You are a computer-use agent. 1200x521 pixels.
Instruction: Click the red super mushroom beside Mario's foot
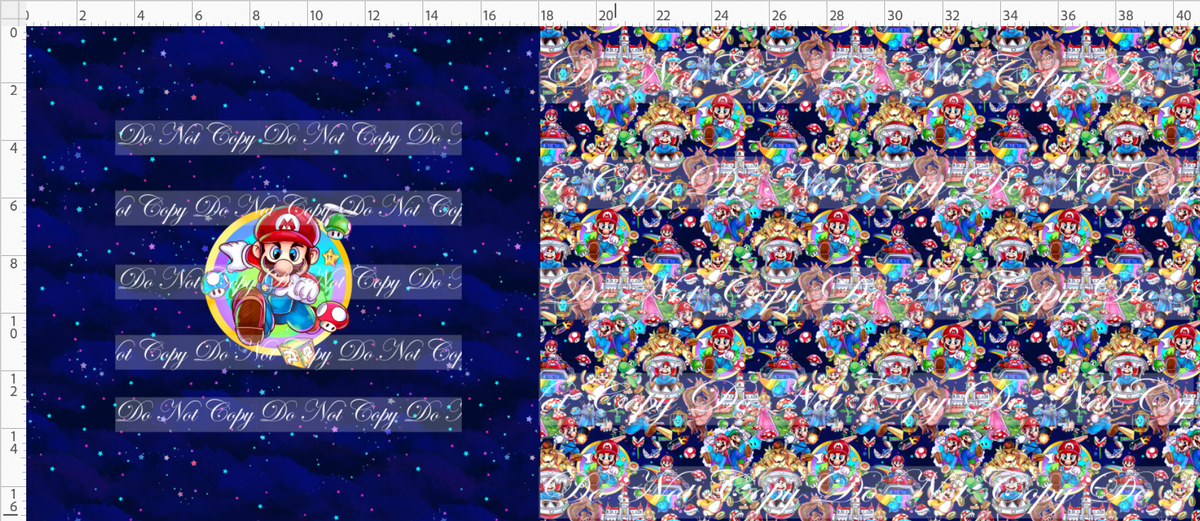[x=333, y=318]
